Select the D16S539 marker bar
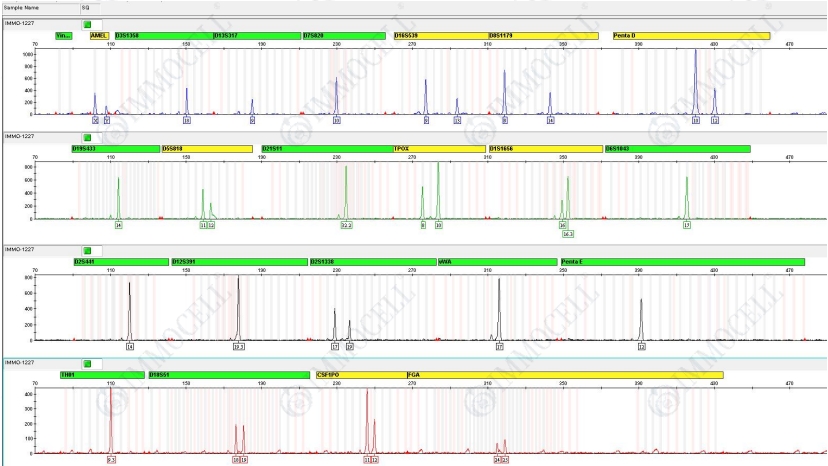Viewport: 828px width, 466px height. click(x=441, y=36)
